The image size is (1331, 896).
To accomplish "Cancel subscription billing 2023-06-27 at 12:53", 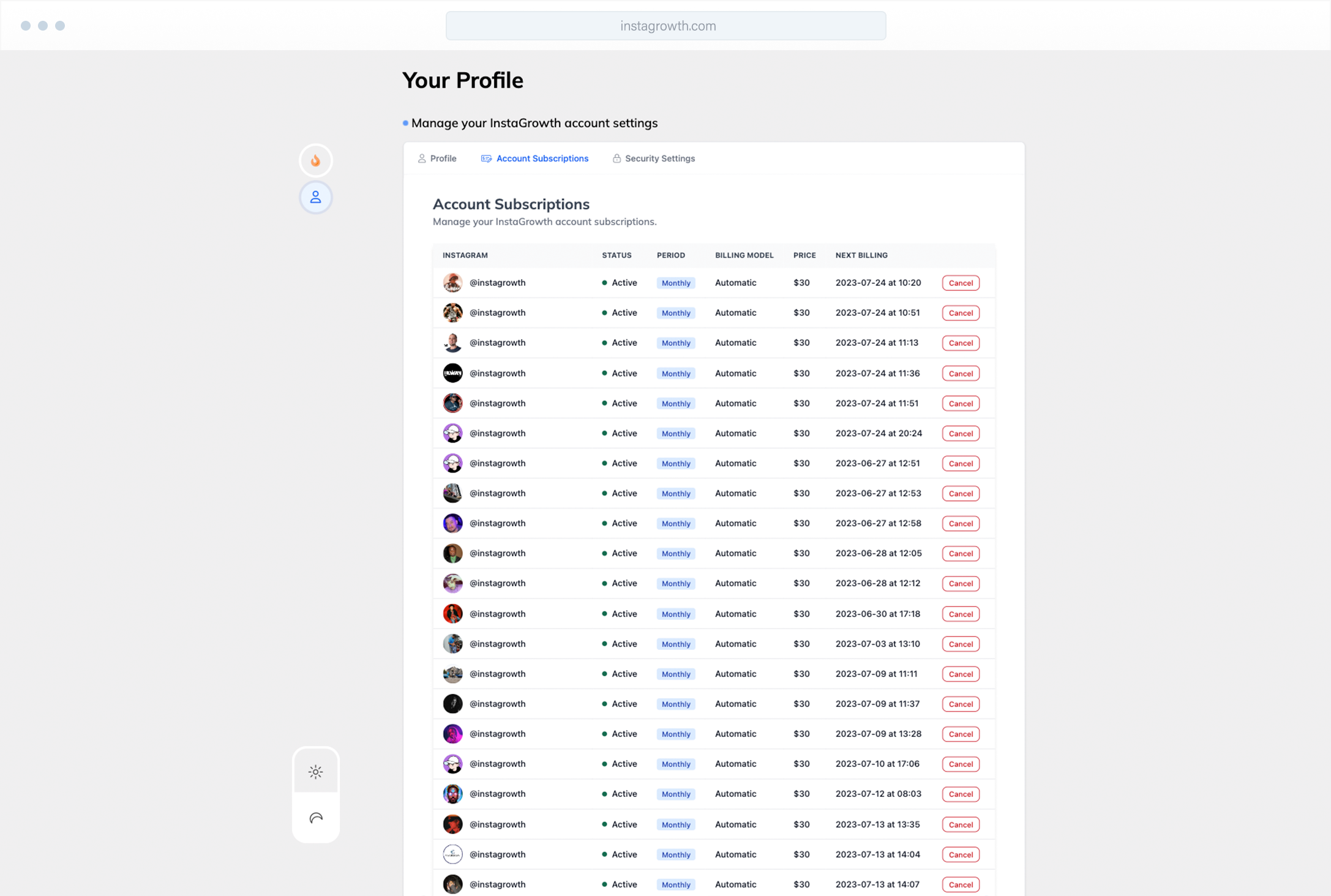I will (x=961, y=493).
